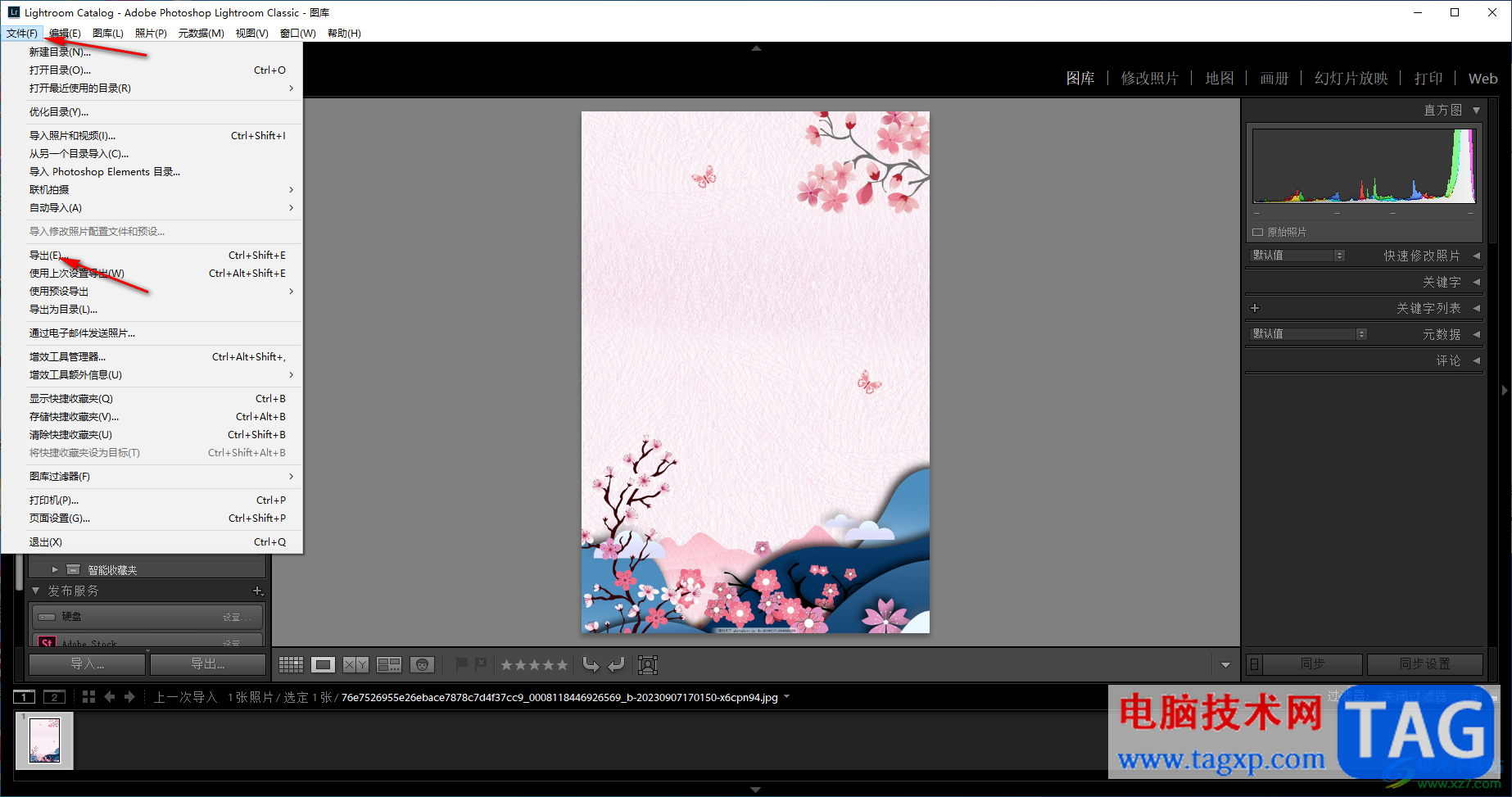This screenshot has width=1512, height=797.
Task: Click the 同步设置 button
Action: coord(1425,664)
